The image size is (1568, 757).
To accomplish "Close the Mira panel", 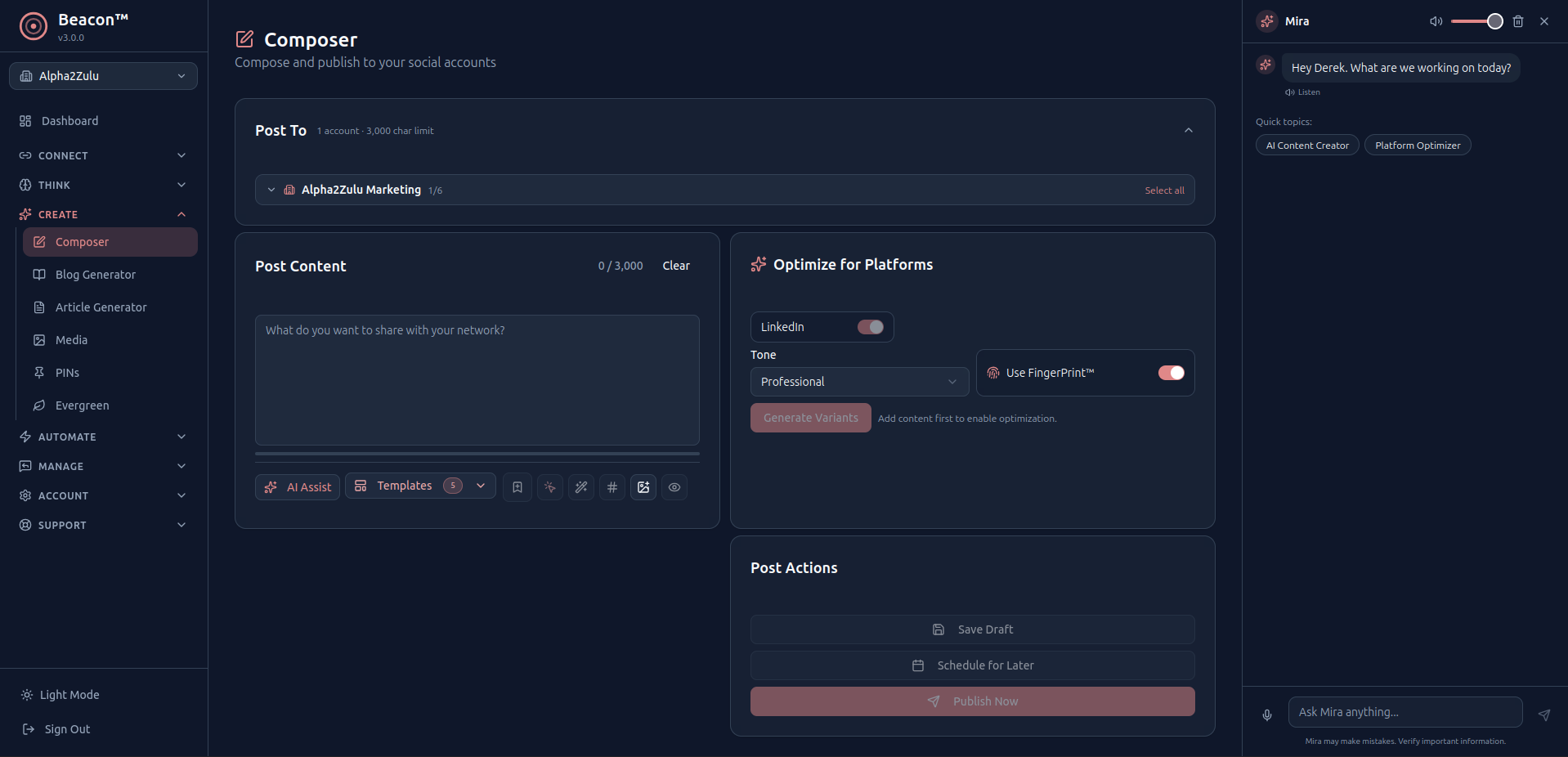I will pos(1544,21).
